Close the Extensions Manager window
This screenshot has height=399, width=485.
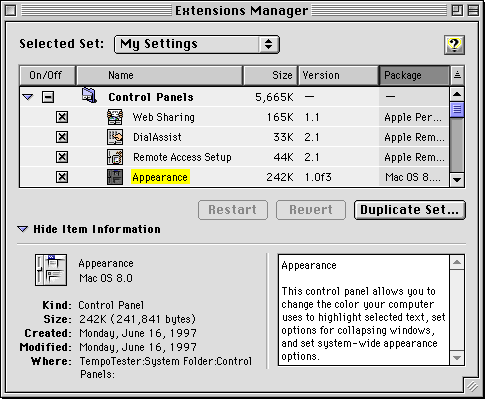(11, 11)
